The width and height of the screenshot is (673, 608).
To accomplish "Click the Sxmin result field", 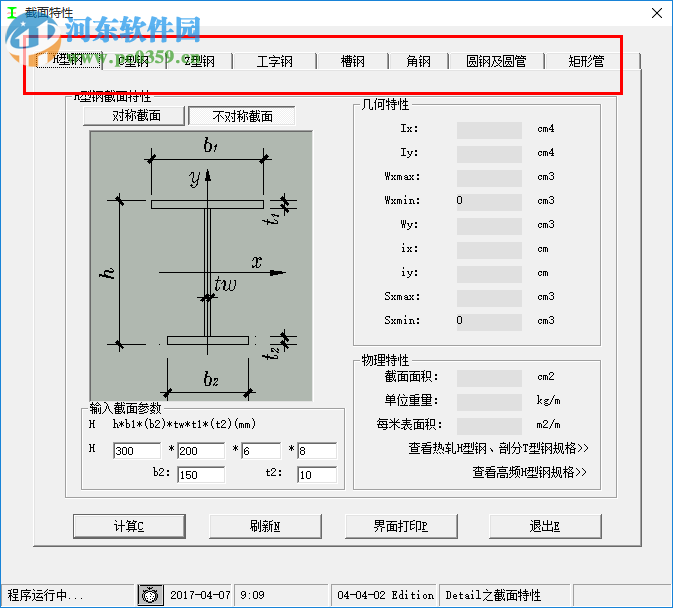I will click(x=489, y=322).
